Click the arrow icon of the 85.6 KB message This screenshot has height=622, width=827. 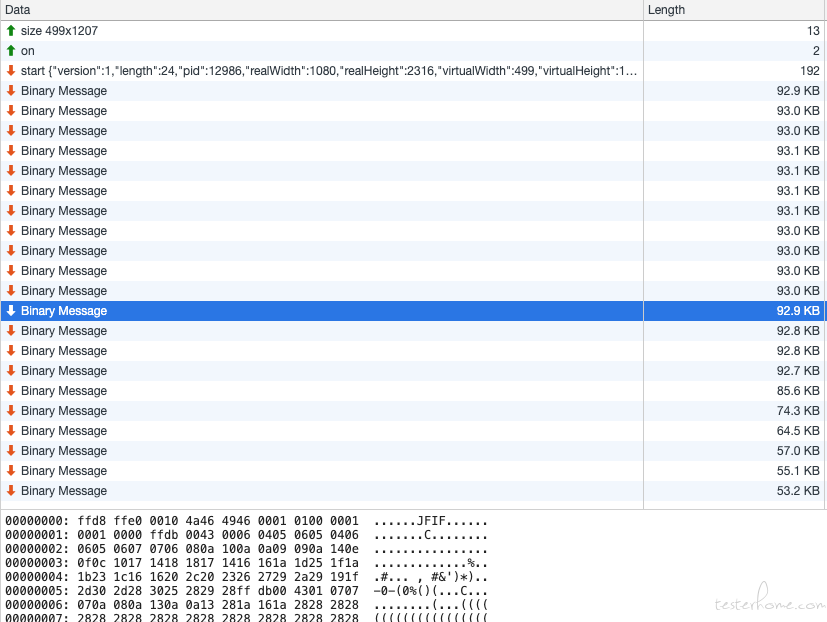tap(11, 391)
